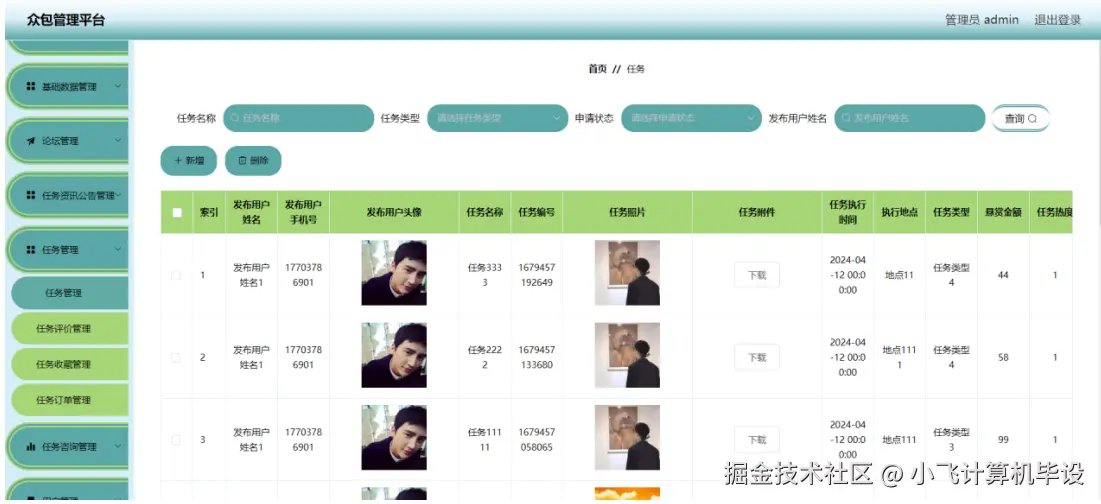This screenshot has height=504, width=1101.
Task: Click bounty amount cell 44
Action: 1003,275
